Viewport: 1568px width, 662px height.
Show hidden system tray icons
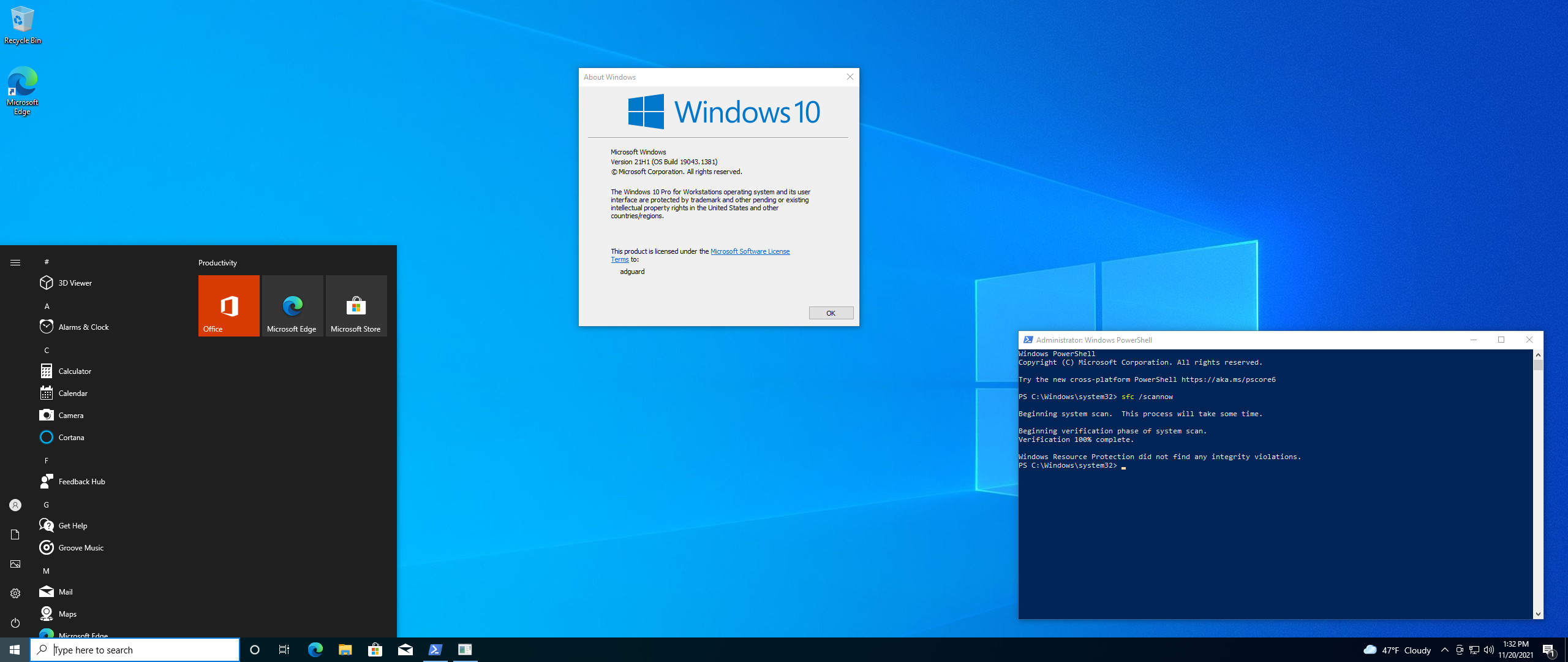click(1444, 650)
